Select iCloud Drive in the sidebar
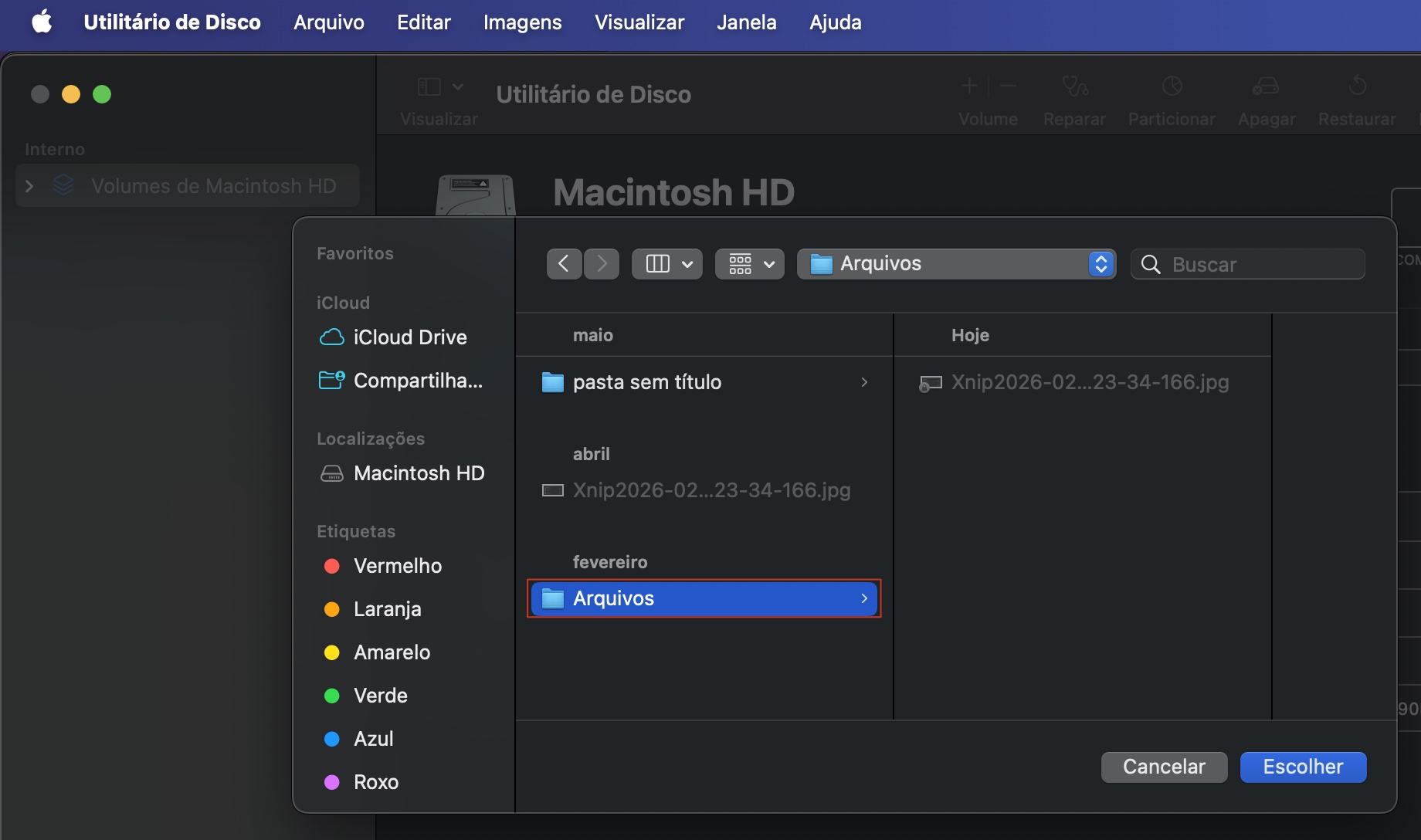1421x840 pixels. pos(394,337)
